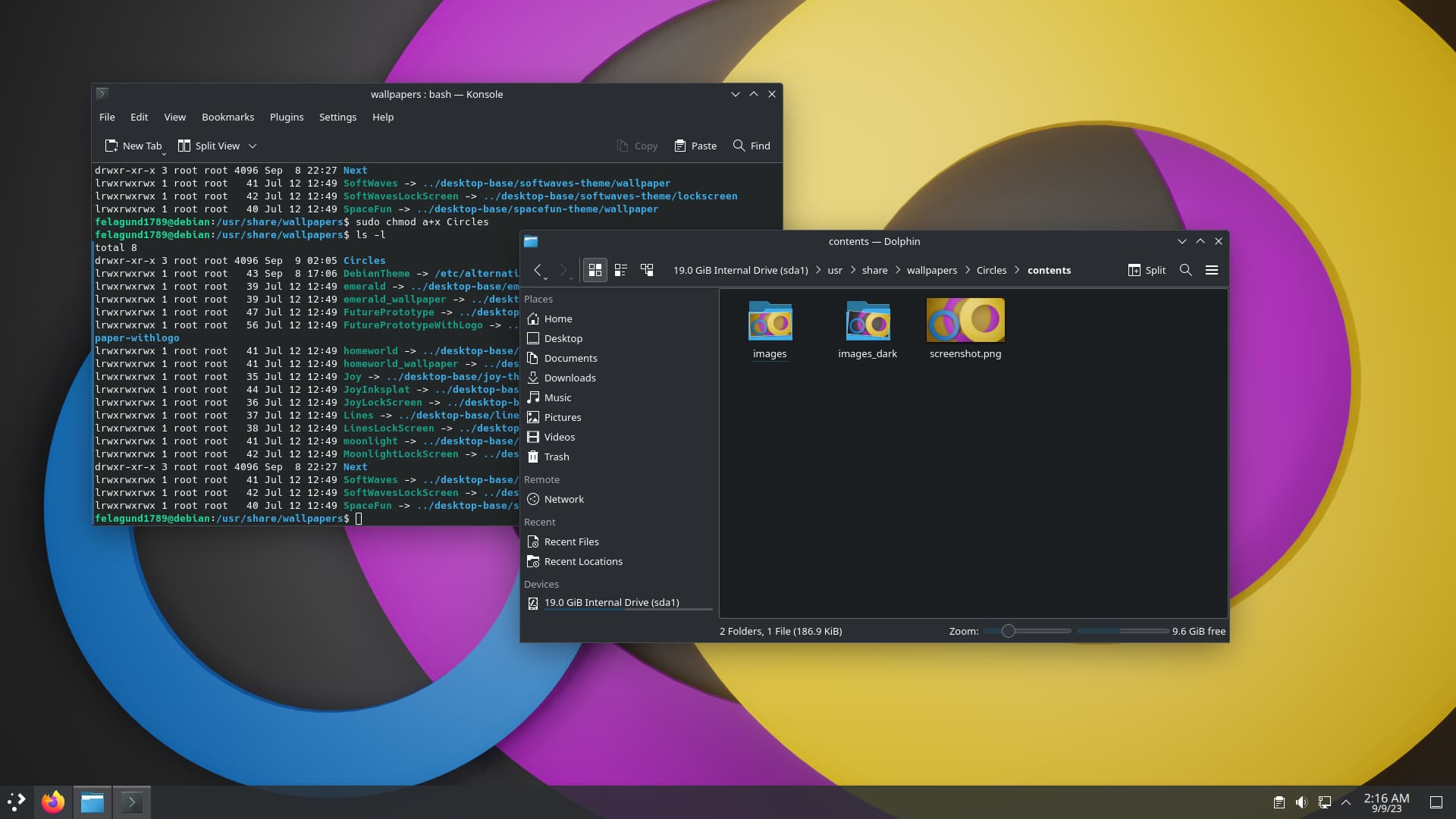The width and height of the screenshot is (1456, 819).
Task: Switch Dolphin to icons view mode
Action: pos(595,269)
